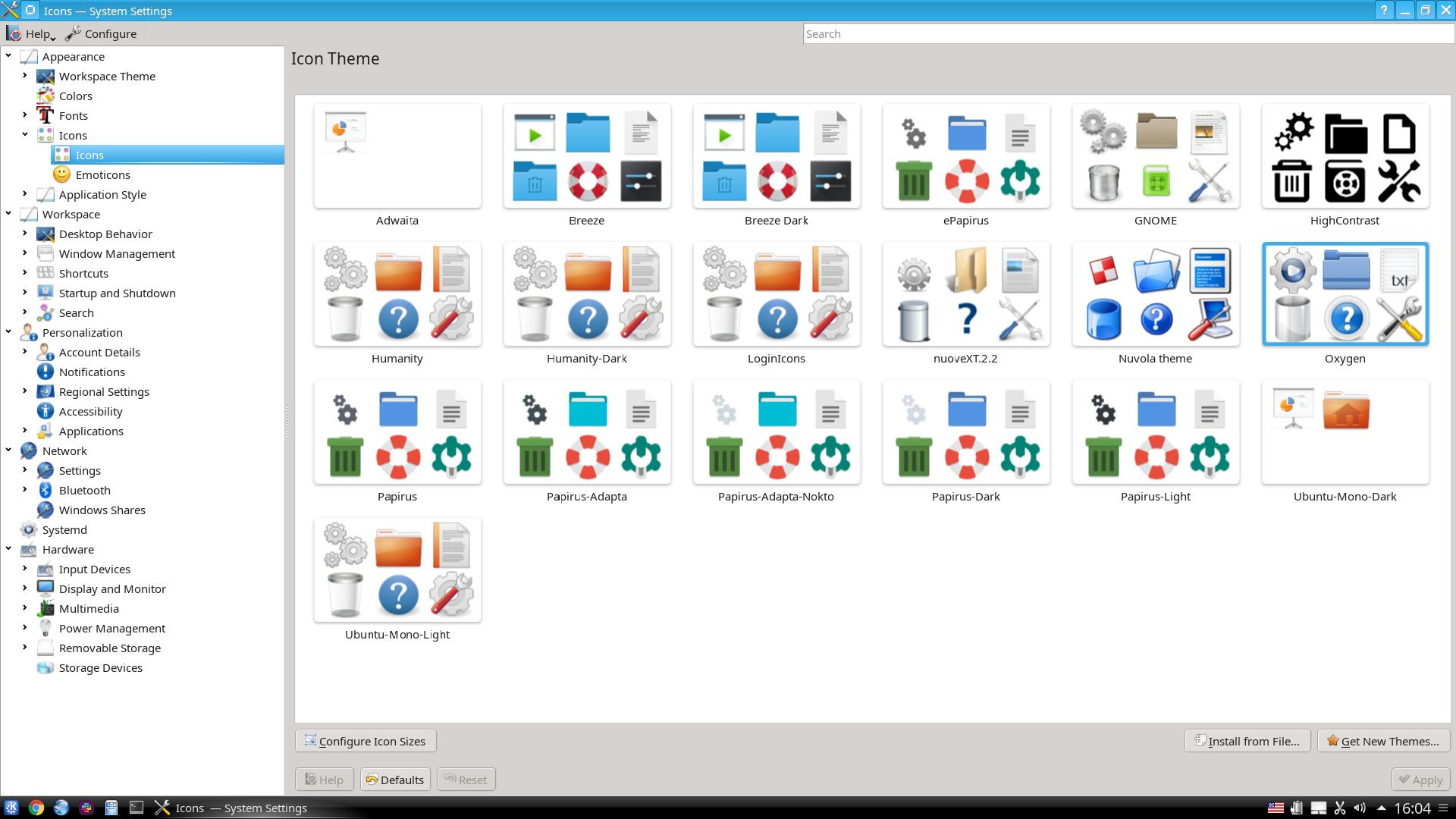Select the Shortcuts settings entry
Screen dimensions: 1456x819
click(x=83, y=273)
